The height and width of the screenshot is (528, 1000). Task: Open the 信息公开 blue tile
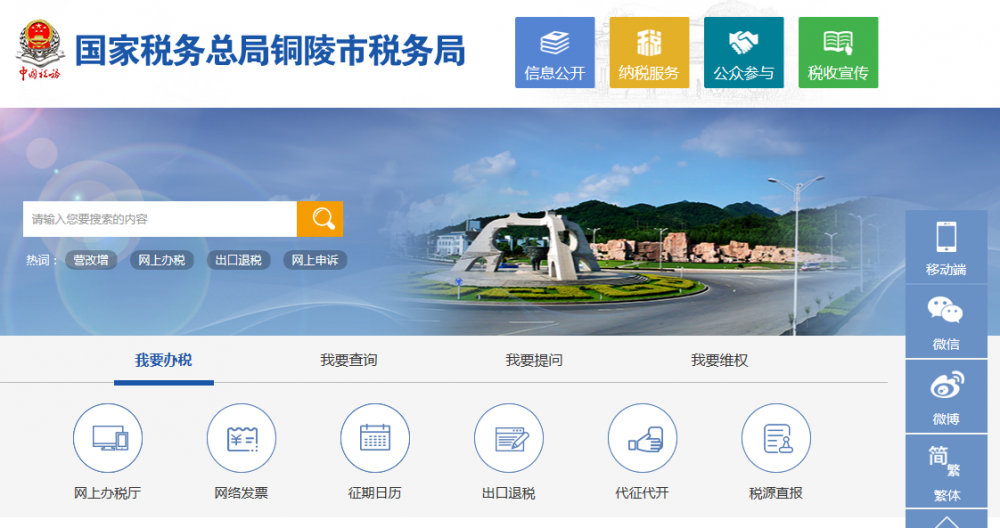(x=554, y=52)
